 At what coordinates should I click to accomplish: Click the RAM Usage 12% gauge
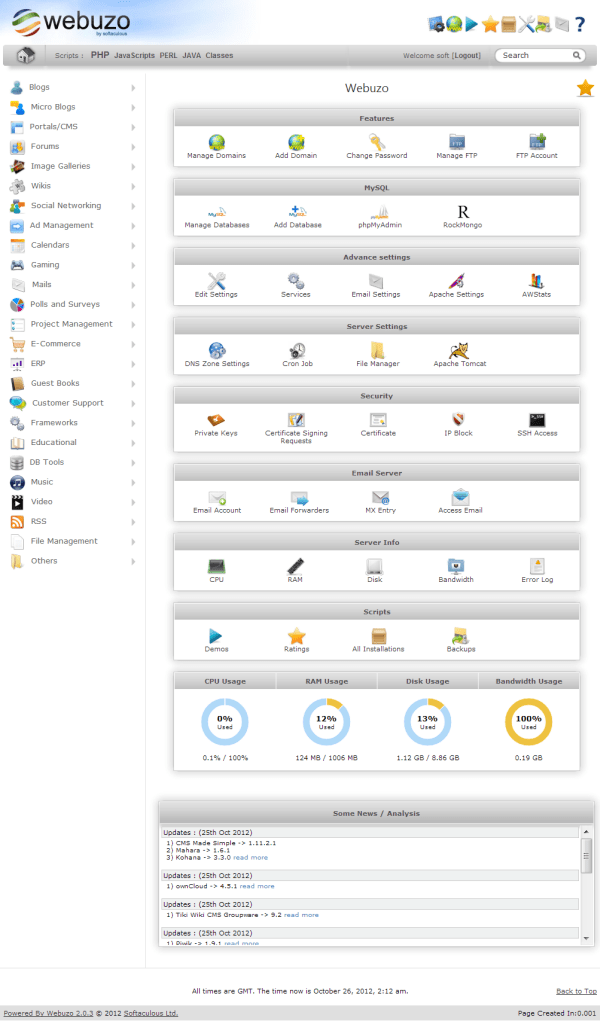(327, 722)
